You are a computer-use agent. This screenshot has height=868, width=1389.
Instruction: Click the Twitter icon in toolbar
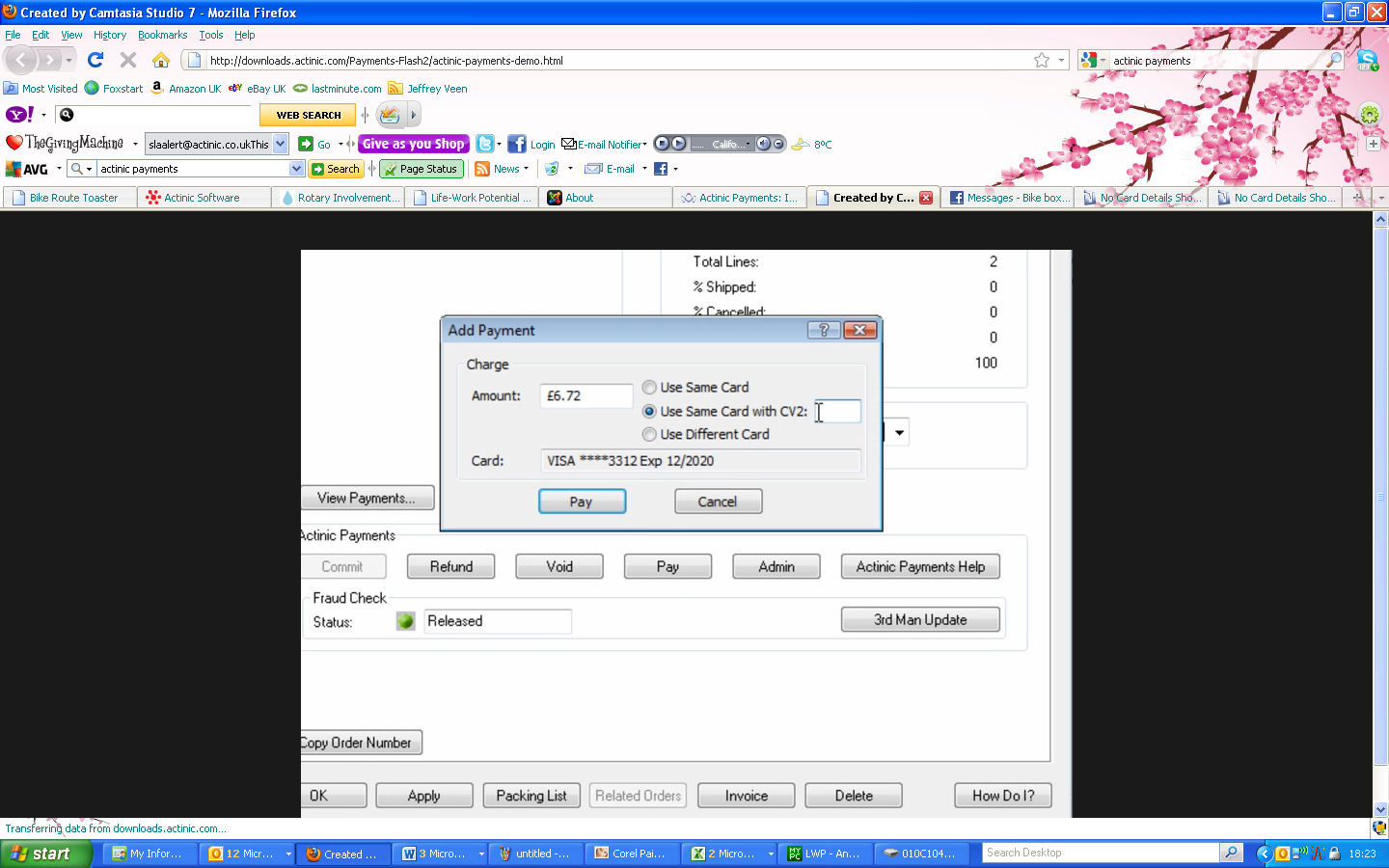485,144
